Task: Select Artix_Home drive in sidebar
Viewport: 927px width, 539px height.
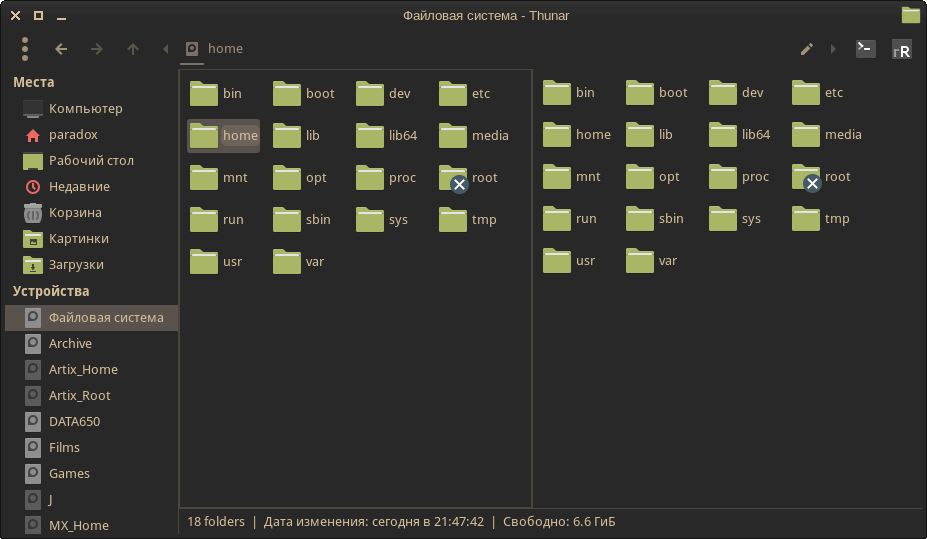Action: tap(92, 369)
